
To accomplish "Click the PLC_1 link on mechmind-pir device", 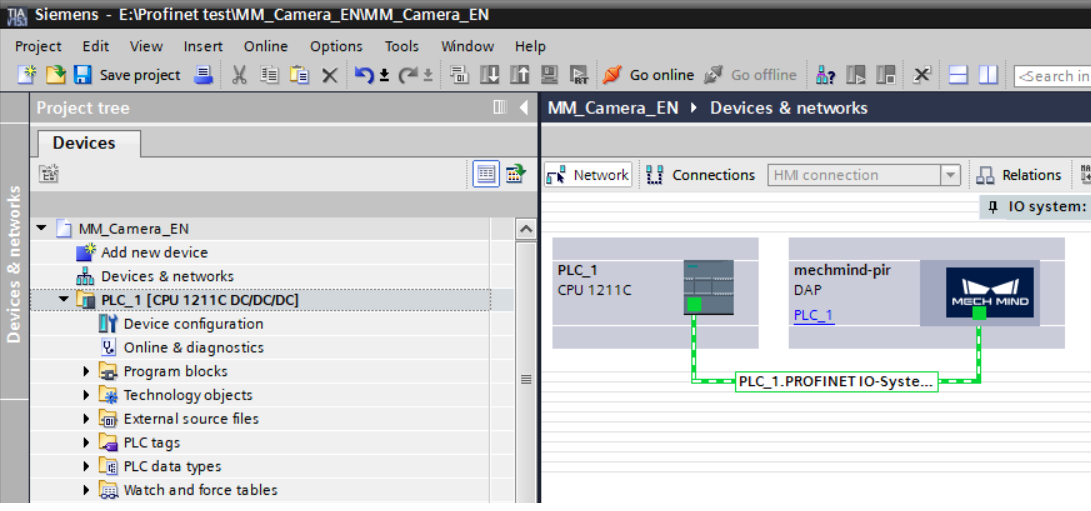I will 813,315.
